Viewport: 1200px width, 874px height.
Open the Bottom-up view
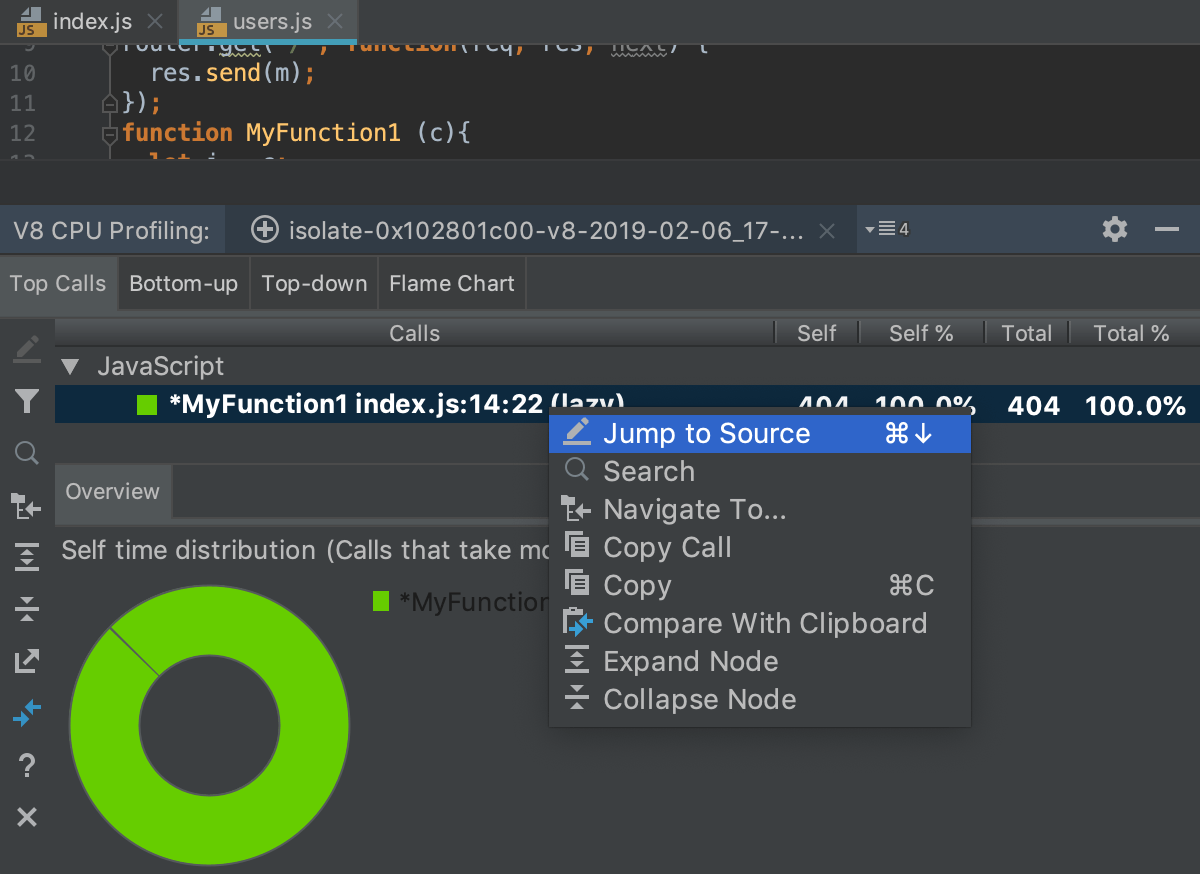coord(183,283)
